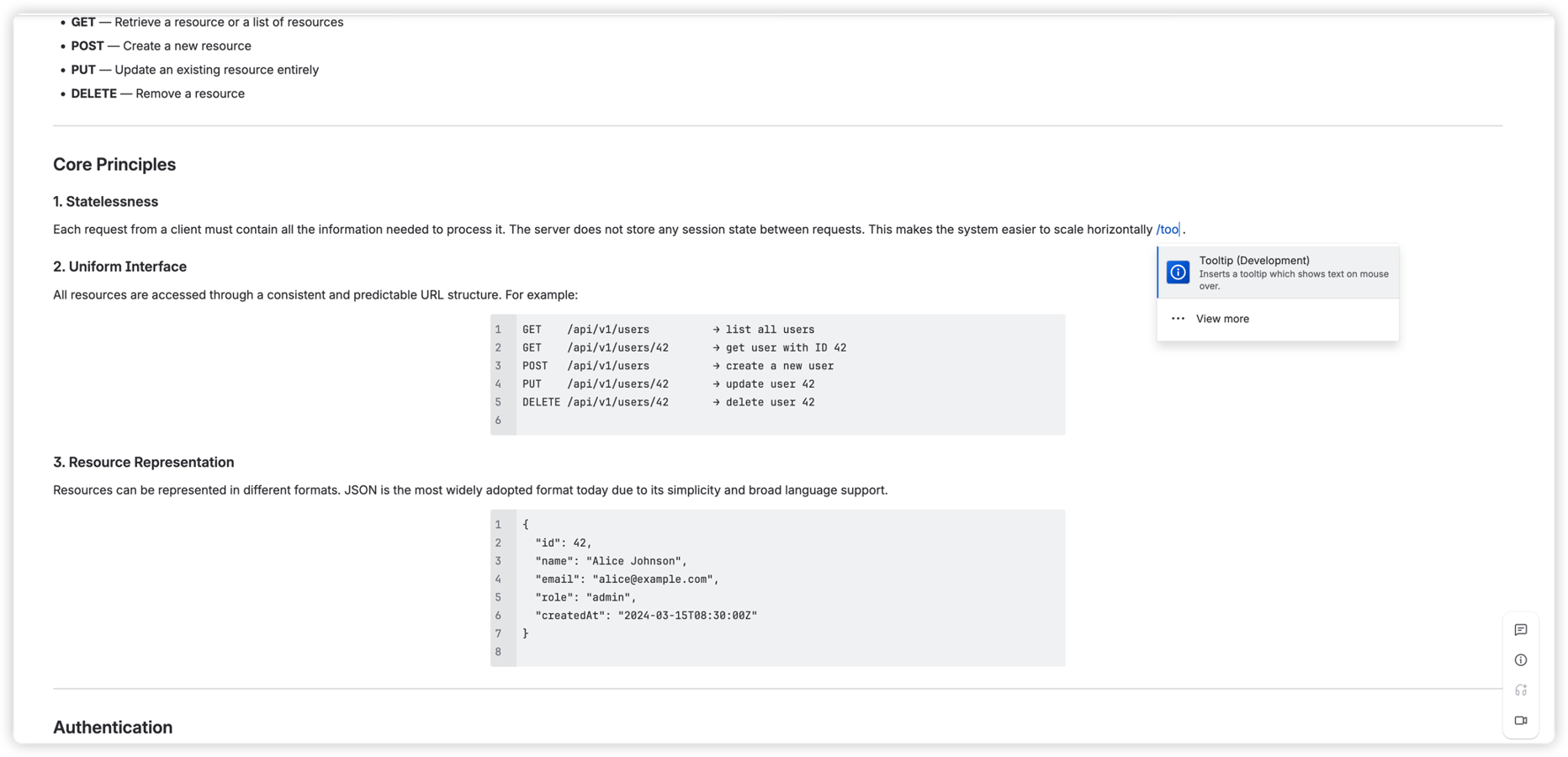Click the info circle icon in the side toolbar
1568x757 pixels.
1520,659
